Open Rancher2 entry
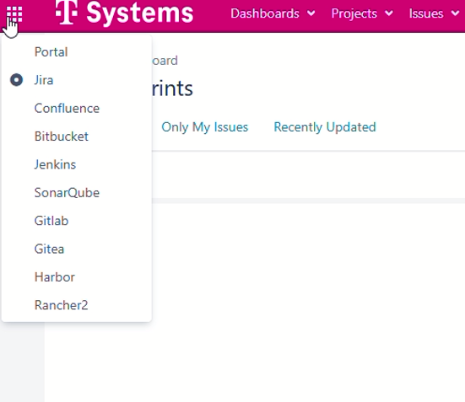Image resolution: width=465 pixels, height=402 pixels. (61, 305)
